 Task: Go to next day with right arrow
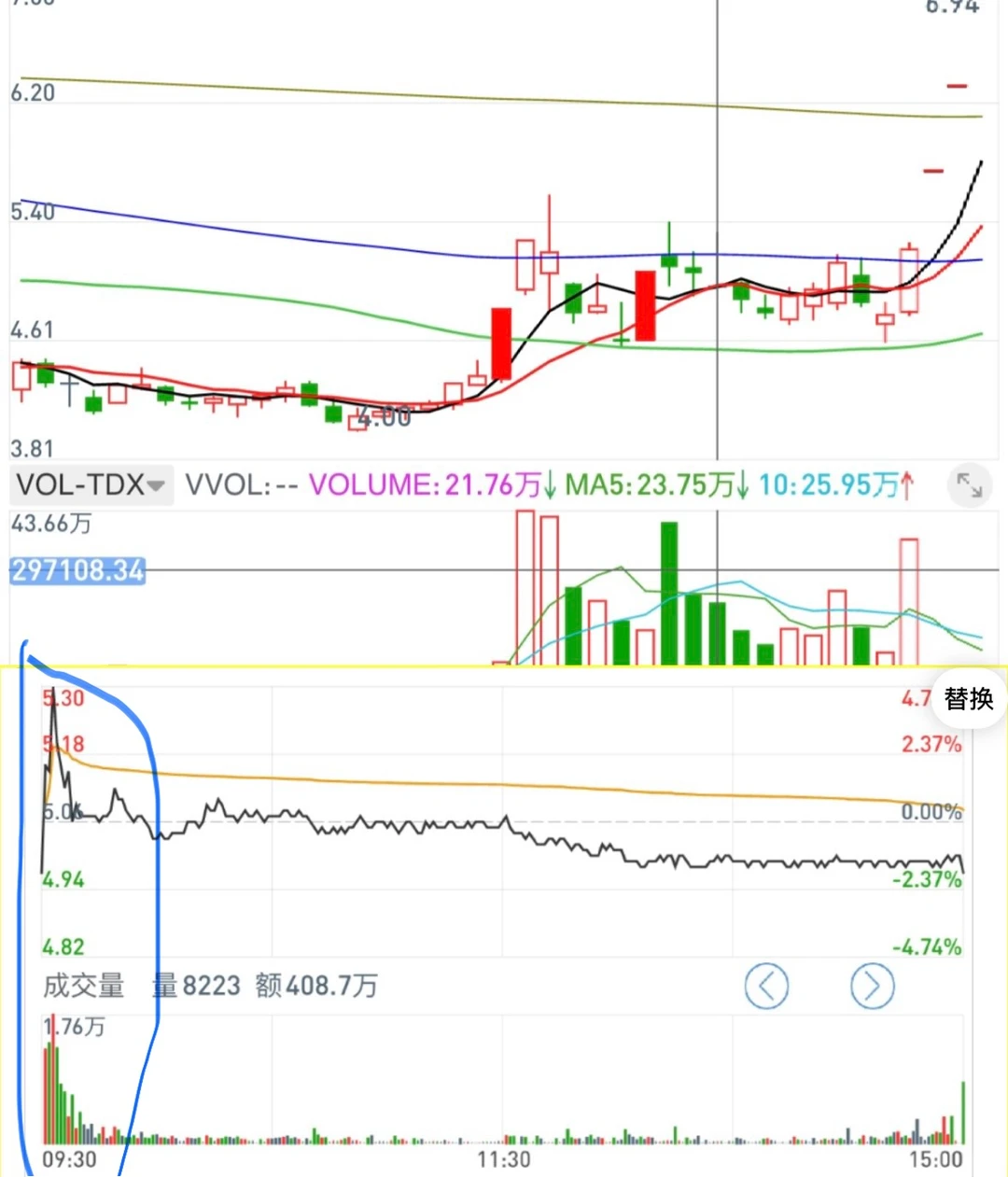[x=873, y=986]
